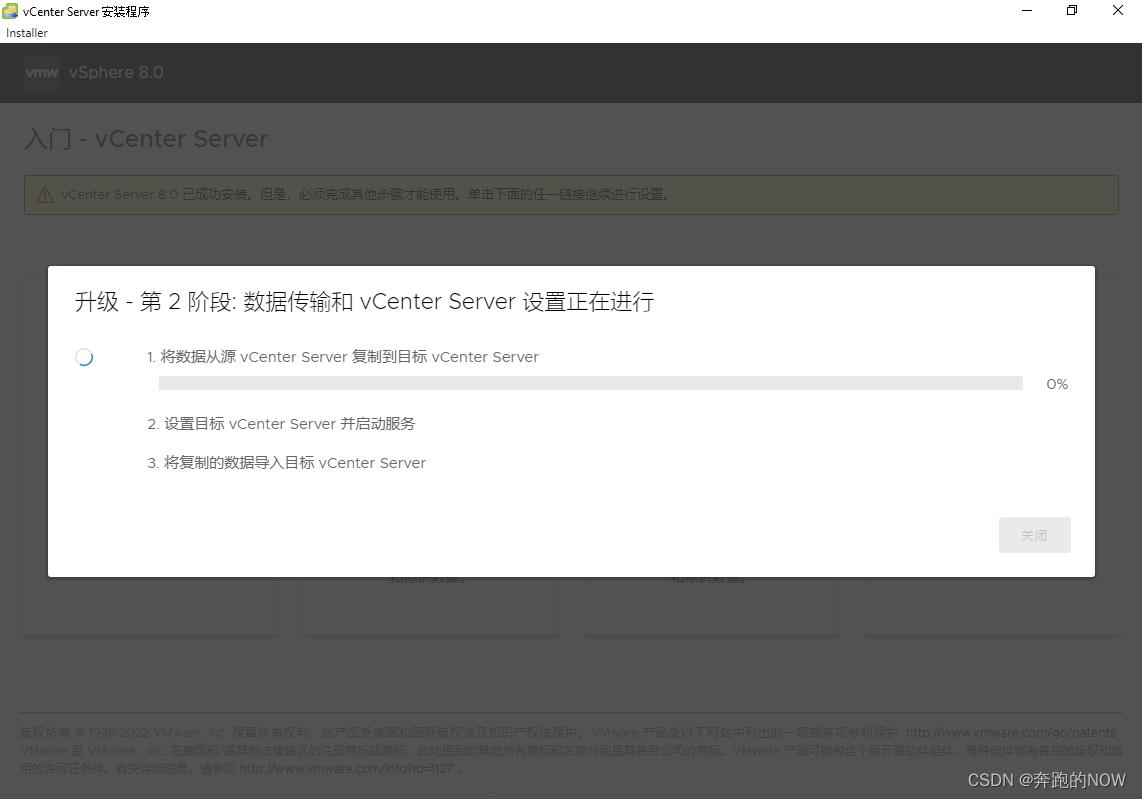Image resolution: width=1142 pixels, height=799 pixels.
Task: Click the loading spinner beside step 1
Action: [x=84, y=357]
